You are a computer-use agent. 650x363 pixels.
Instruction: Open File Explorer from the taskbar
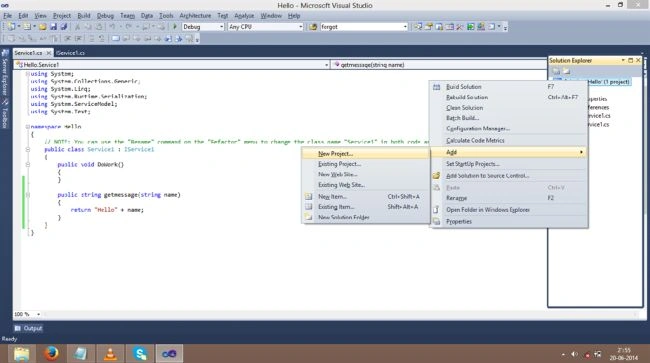pyautogui.click(x=22, y=353)
